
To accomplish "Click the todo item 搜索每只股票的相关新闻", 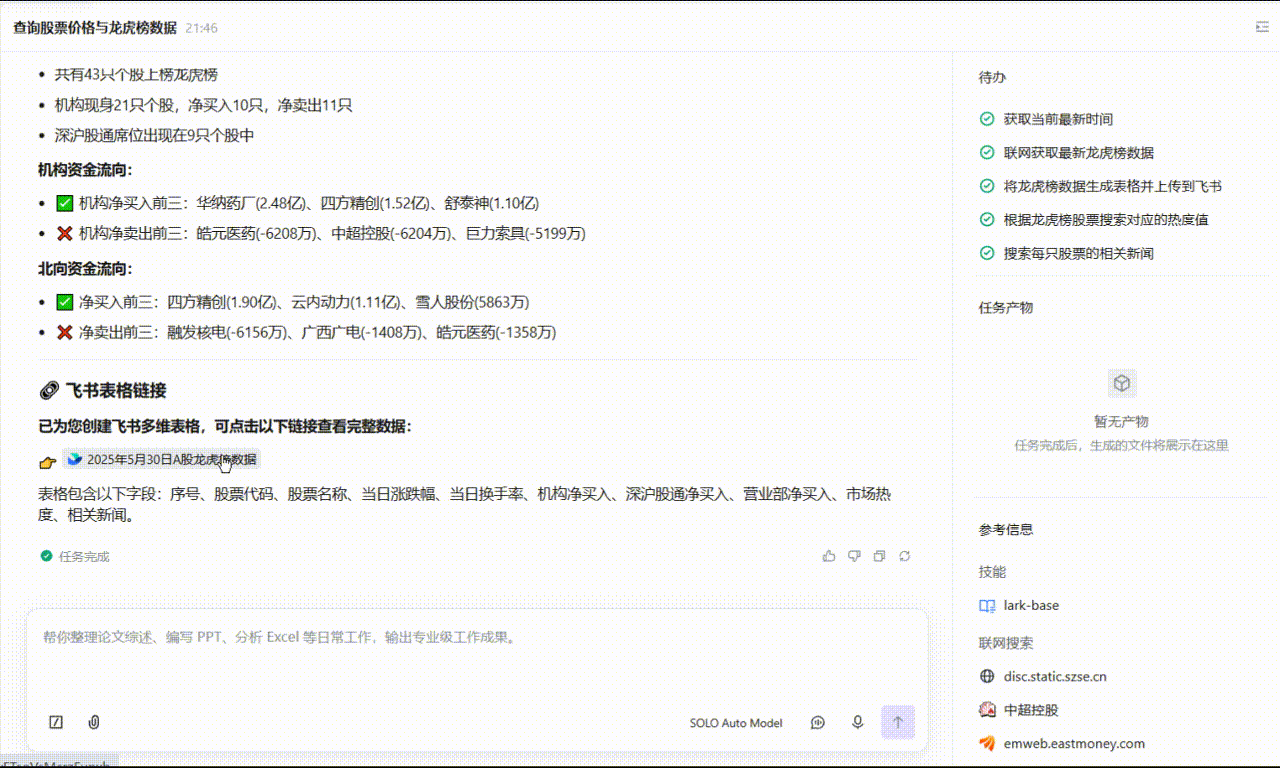I will [1079, 254].
